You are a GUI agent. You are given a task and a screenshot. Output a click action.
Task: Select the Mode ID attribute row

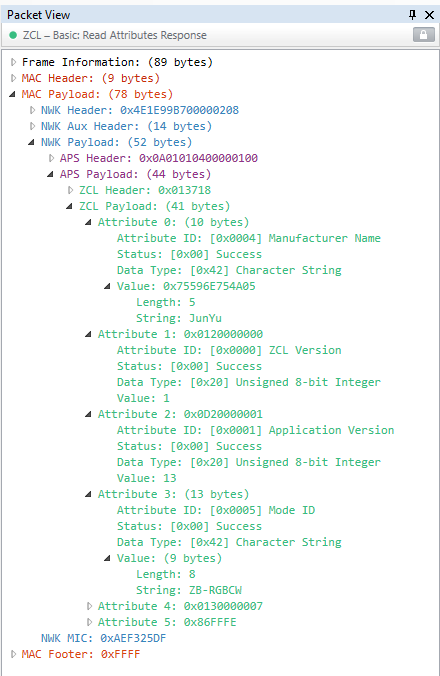[216, 510]
